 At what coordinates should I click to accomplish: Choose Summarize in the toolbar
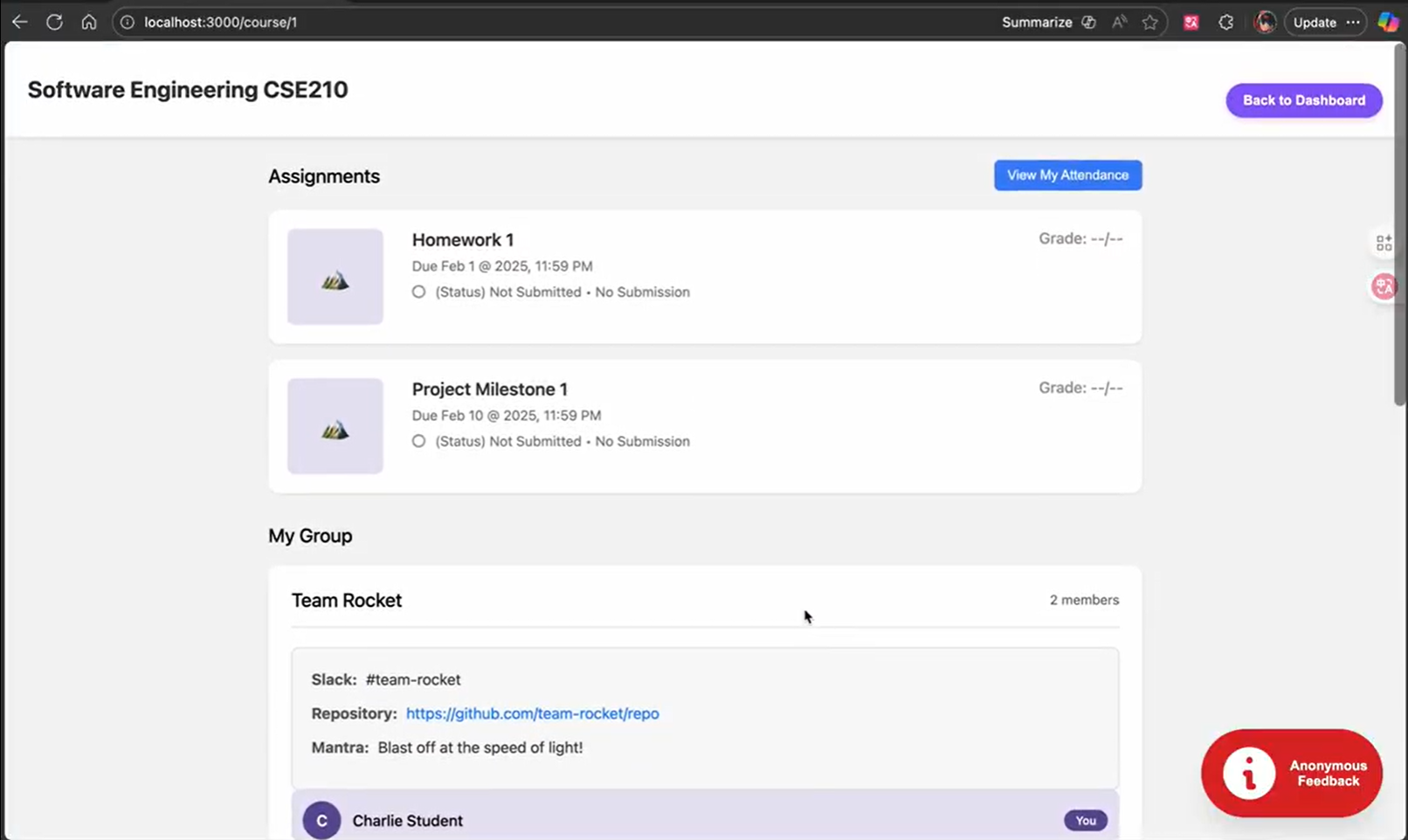click(1038, 22)
